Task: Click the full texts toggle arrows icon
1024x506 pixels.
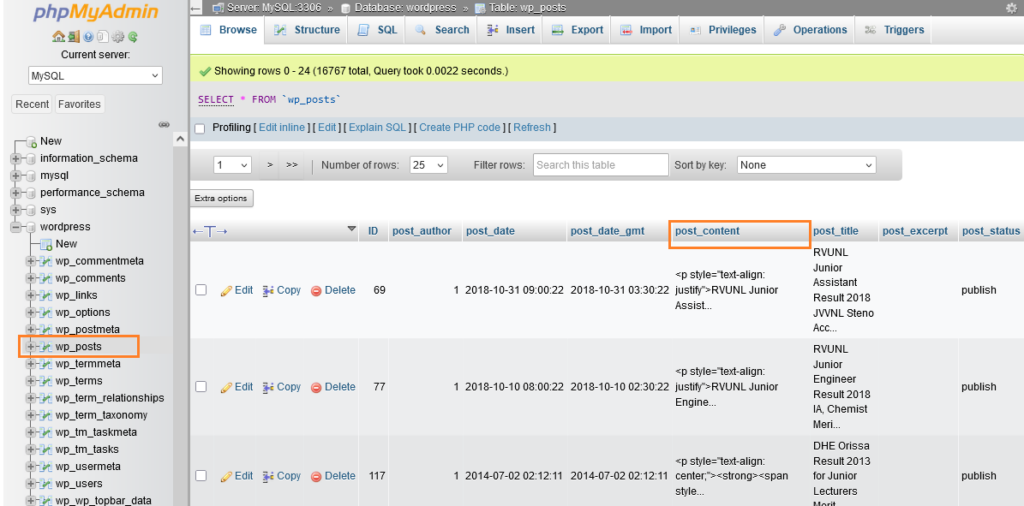Action: (210, 231)
